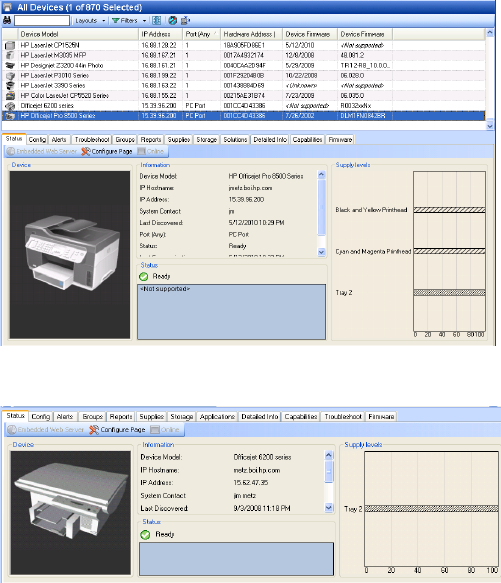Click the Black and Yellow Printhead level bar
The width and height of the screenshot is (501, 583).
pos(449,210)
